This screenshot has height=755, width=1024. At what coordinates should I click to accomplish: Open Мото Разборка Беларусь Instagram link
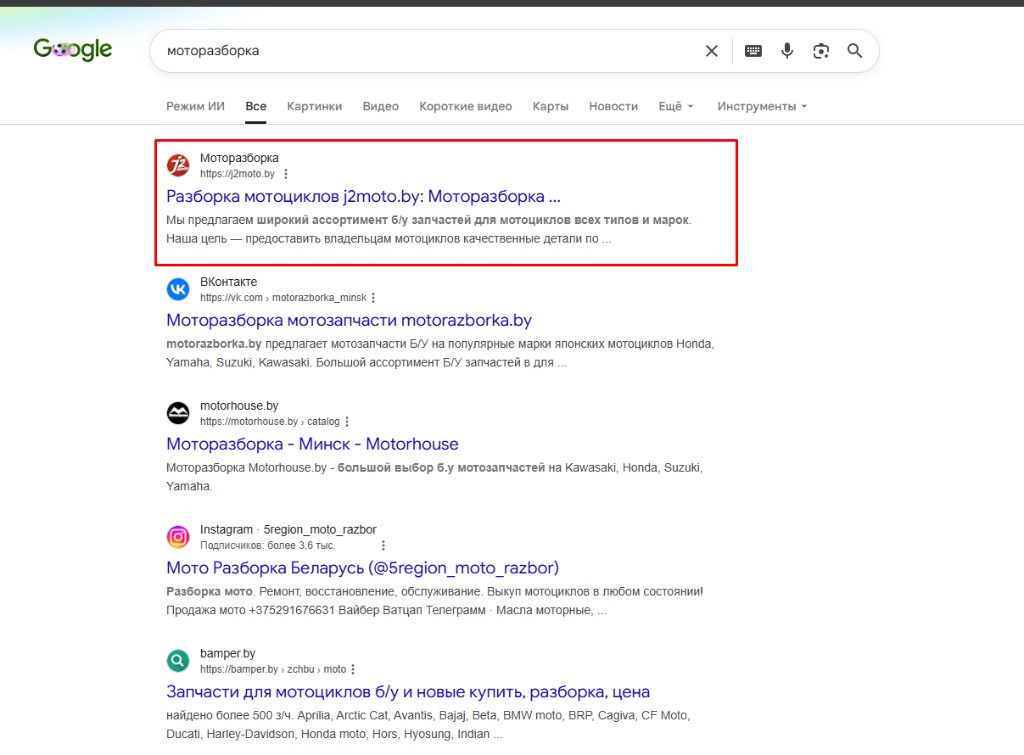[362, 568]
